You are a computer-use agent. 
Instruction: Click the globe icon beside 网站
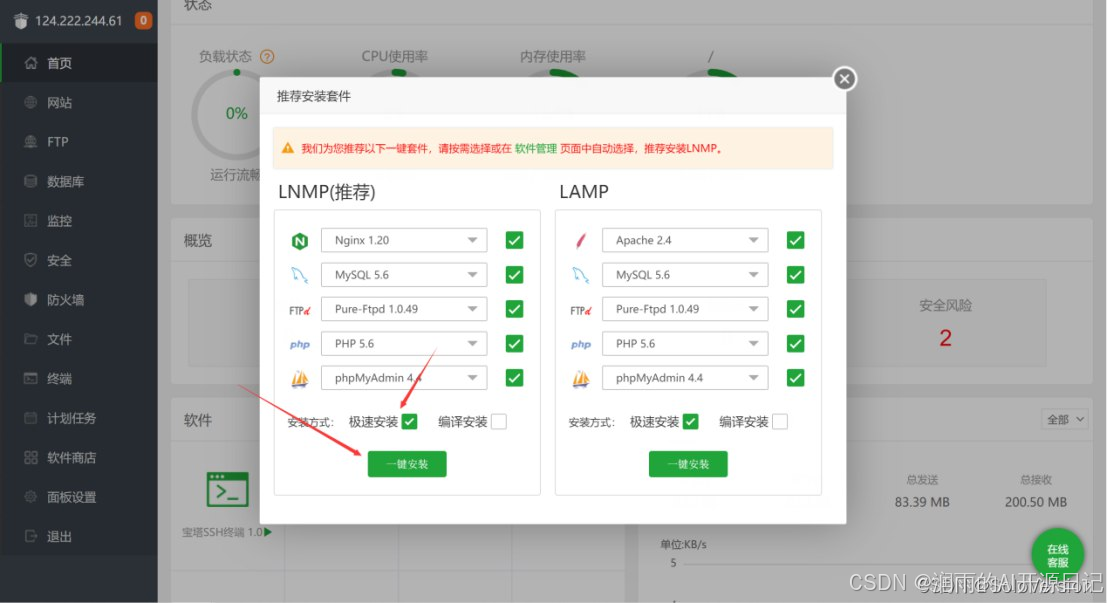point(30,103)
